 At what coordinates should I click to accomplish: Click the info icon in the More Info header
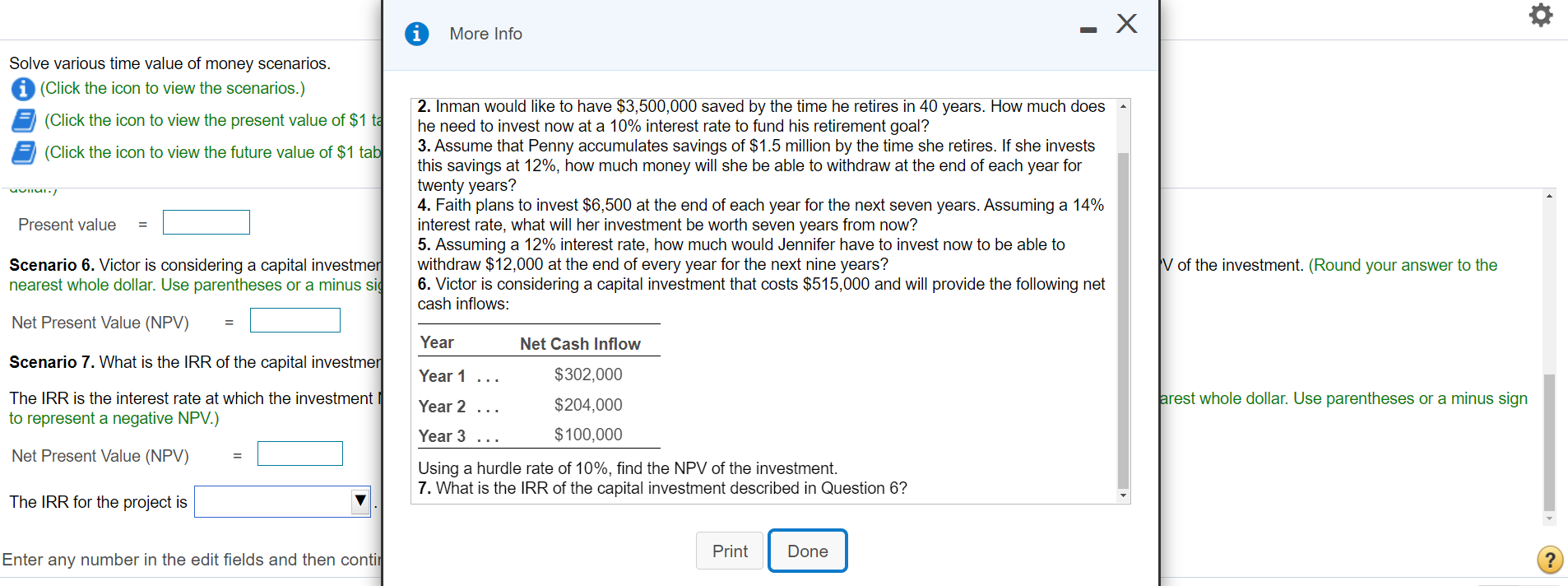click(x=416, y=34)
